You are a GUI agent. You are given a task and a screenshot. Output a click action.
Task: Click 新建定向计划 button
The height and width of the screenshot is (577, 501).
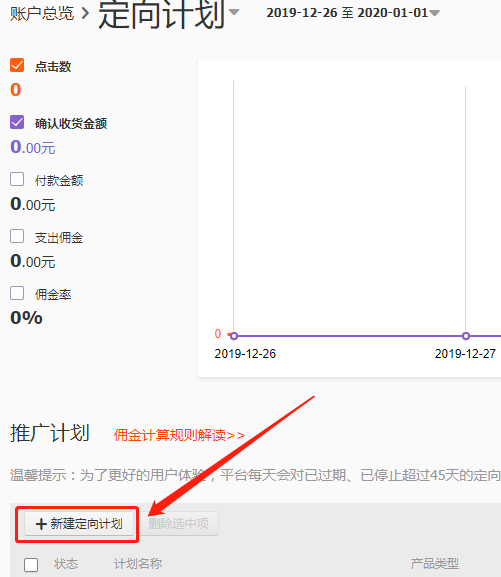pyautogui.click(x=79, y=524)
